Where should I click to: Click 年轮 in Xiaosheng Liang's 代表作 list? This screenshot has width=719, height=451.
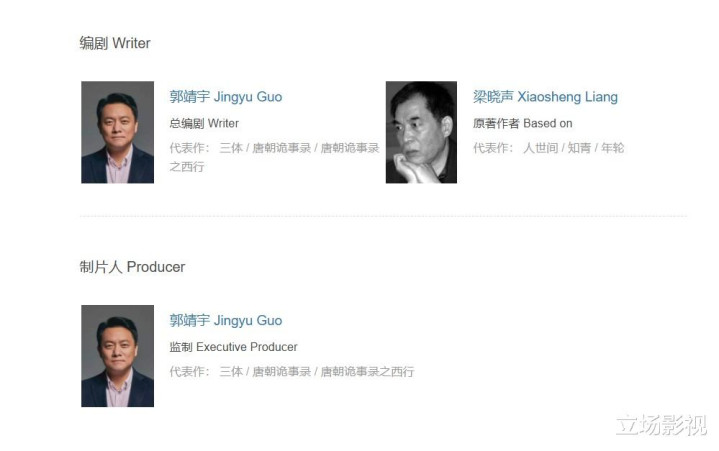click(613, 148)
